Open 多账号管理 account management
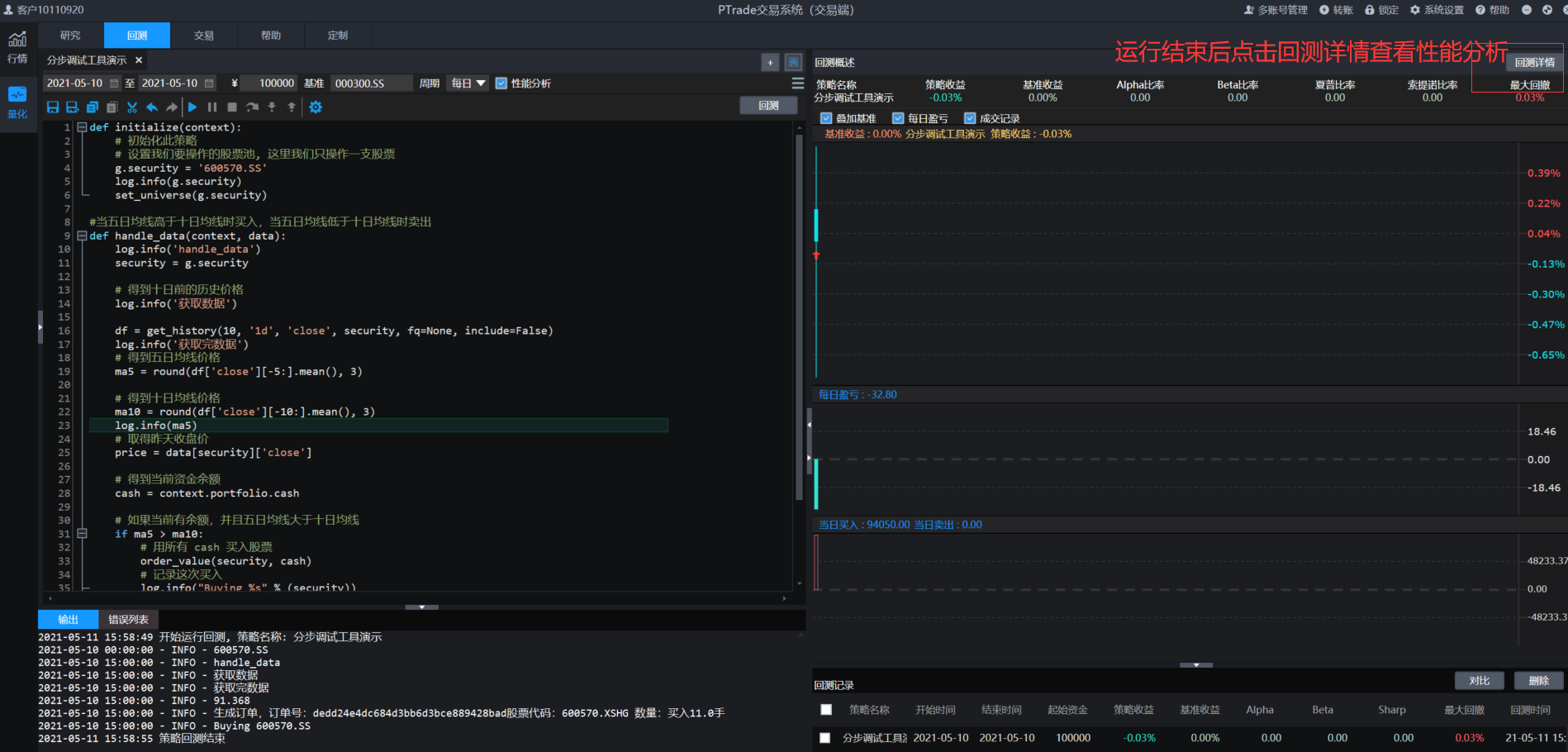 pyautogui.click(x=1276, y=10)
